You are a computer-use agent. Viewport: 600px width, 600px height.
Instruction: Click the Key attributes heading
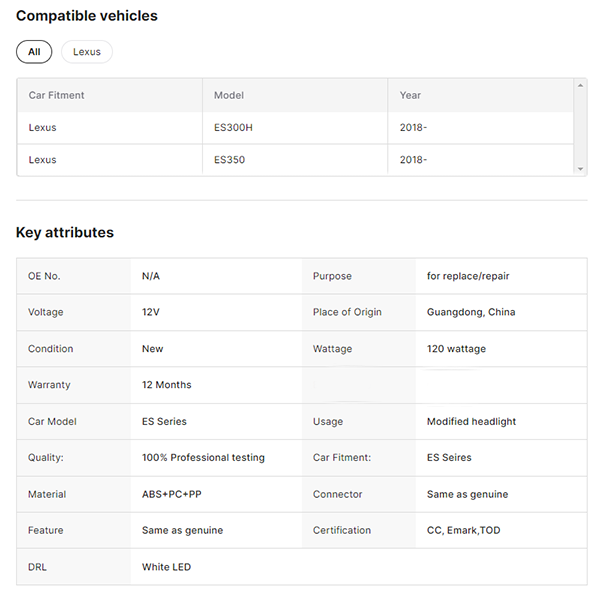(x=65, y=232)
